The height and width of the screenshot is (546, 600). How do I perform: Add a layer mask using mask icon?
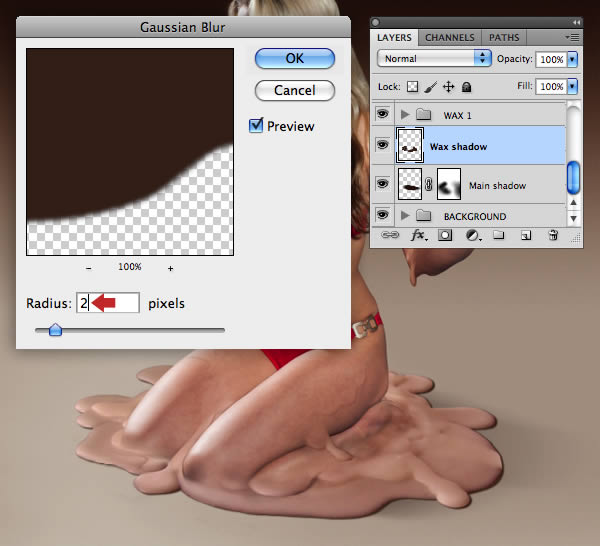(445, 235)
